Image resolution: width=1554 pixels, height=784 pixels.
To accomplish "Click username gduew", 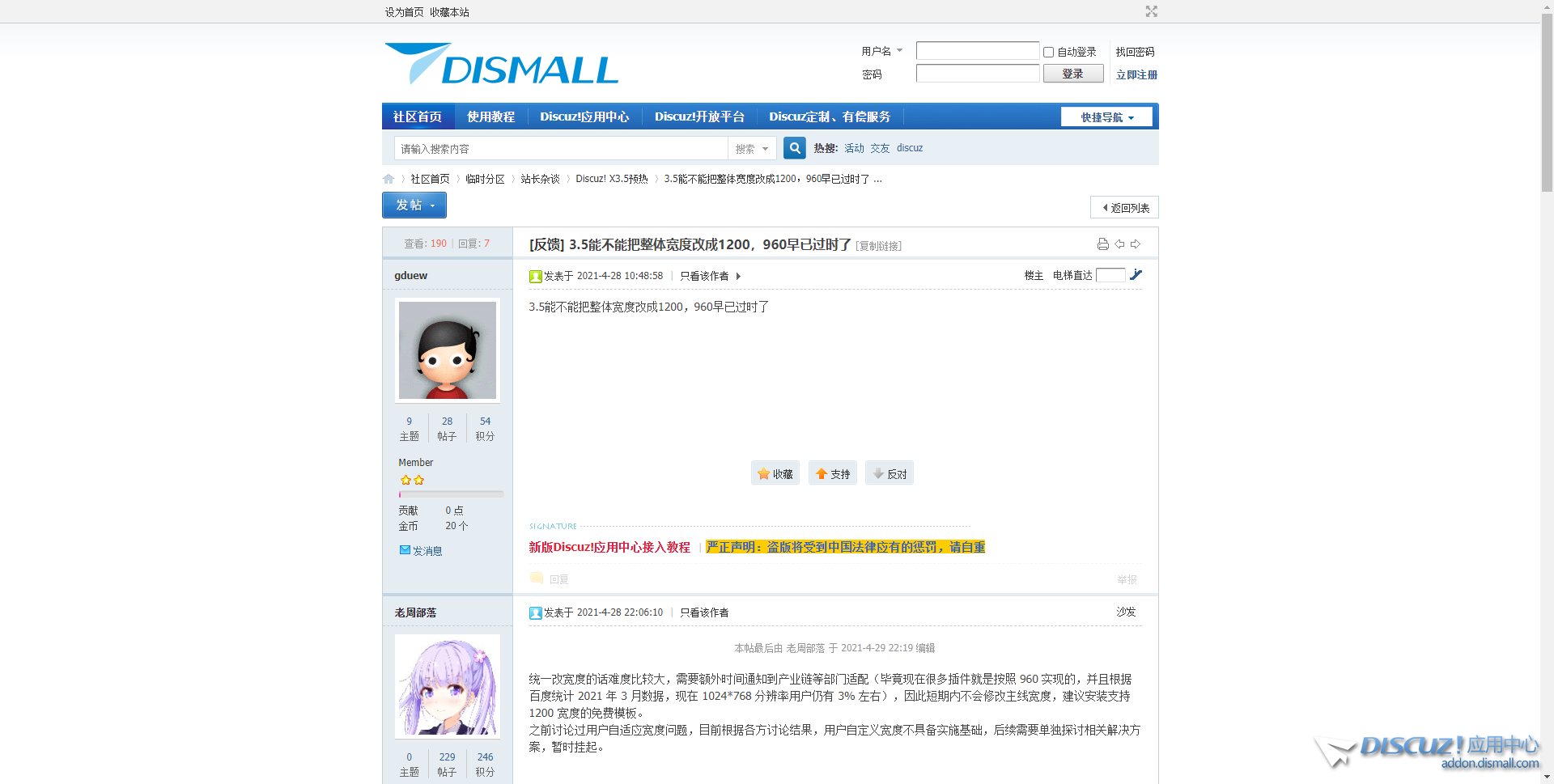I will (410, 275).
